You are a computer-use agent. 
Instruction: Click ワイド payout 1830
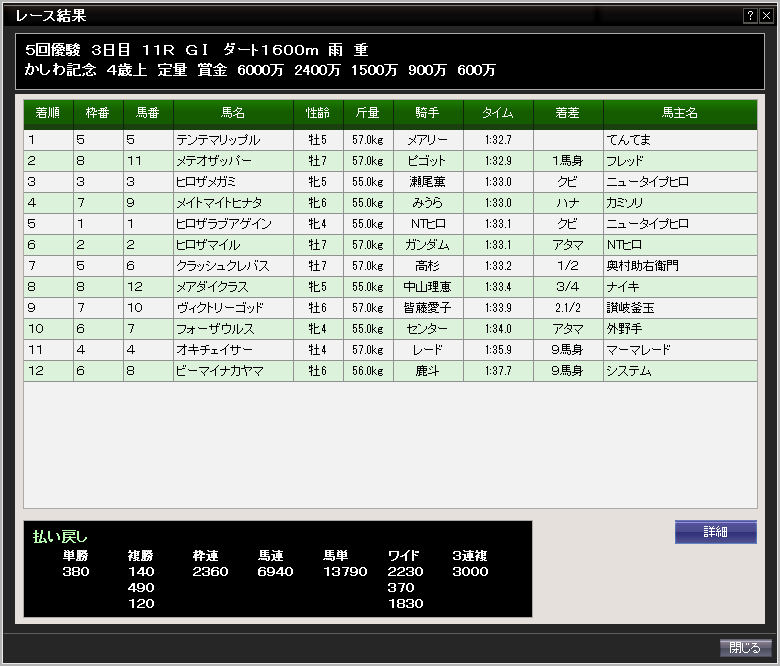[406, 604]
